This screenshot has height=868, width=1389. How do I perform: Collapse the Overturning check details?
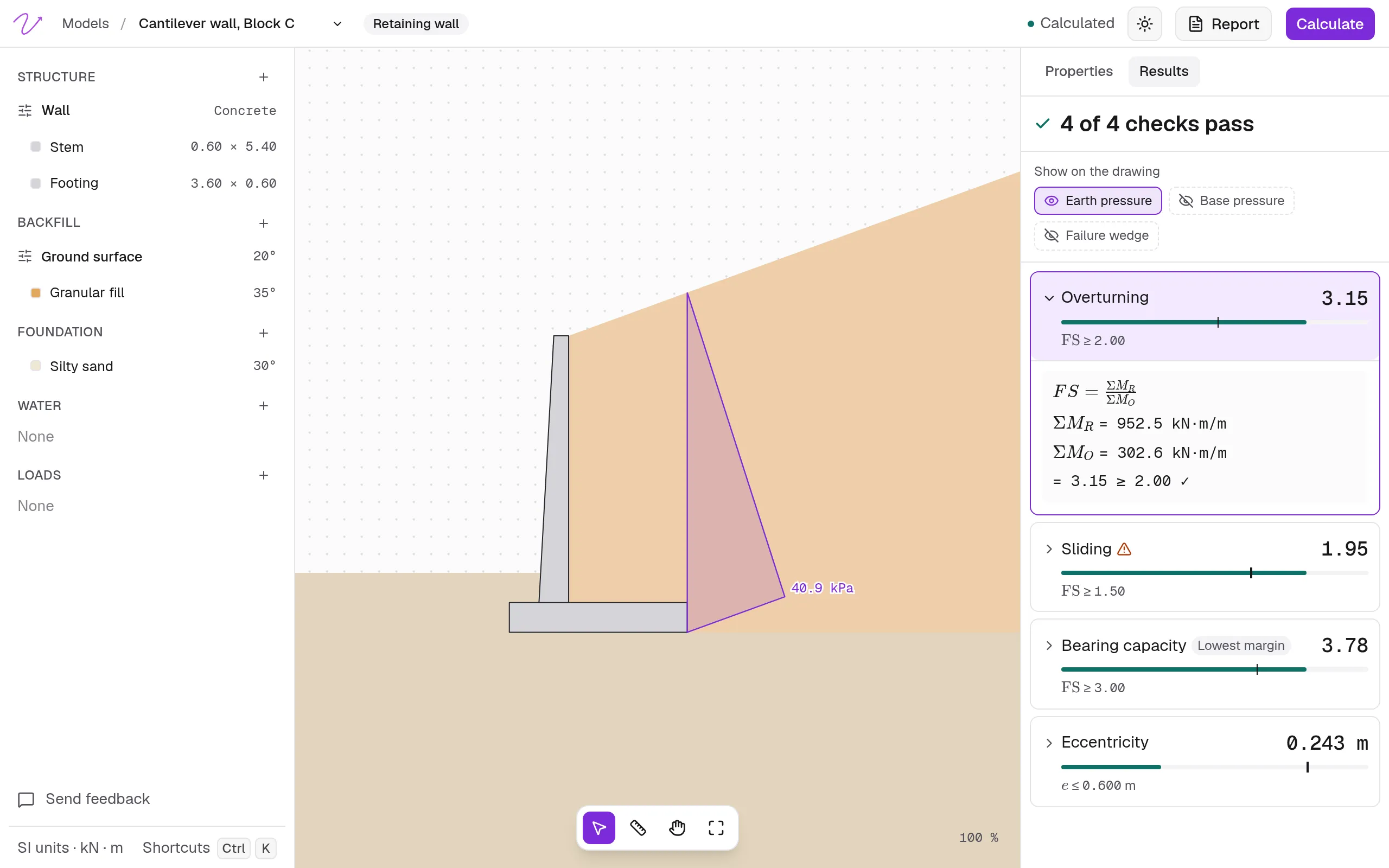click(x=1049, y=298)
